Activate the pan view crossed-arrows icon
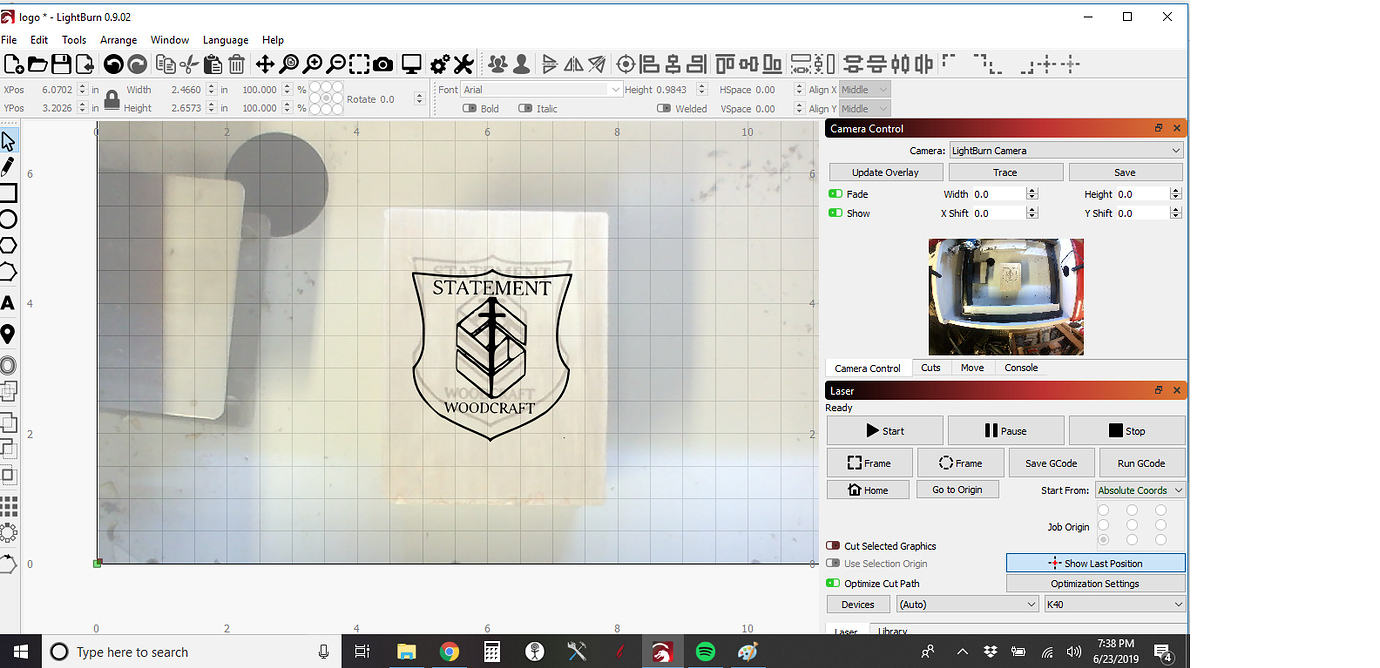 click(265, 65)
